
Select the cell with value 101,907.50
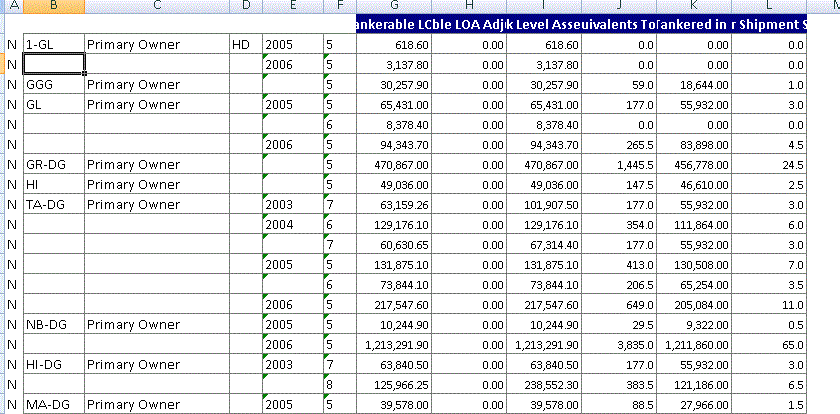click(544, 204)
